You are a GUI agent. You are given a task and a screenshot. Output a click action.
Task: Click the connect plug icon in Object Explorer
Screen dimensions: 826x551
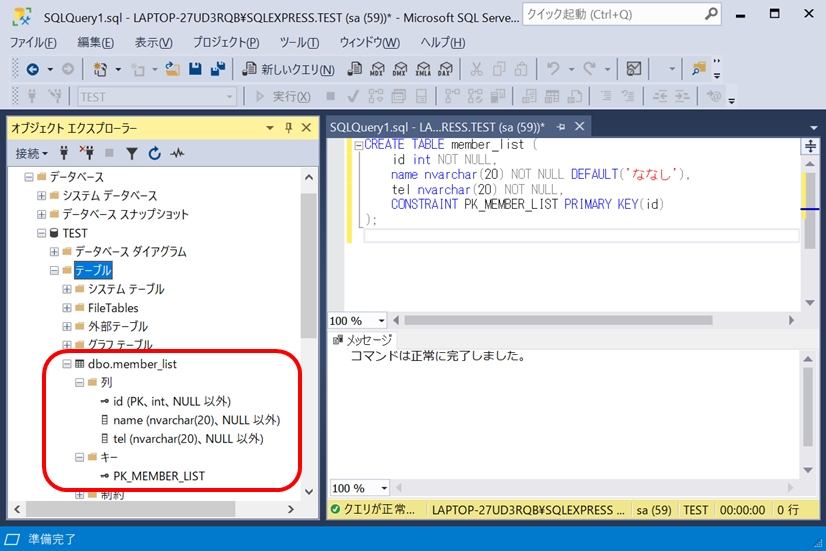64,153
